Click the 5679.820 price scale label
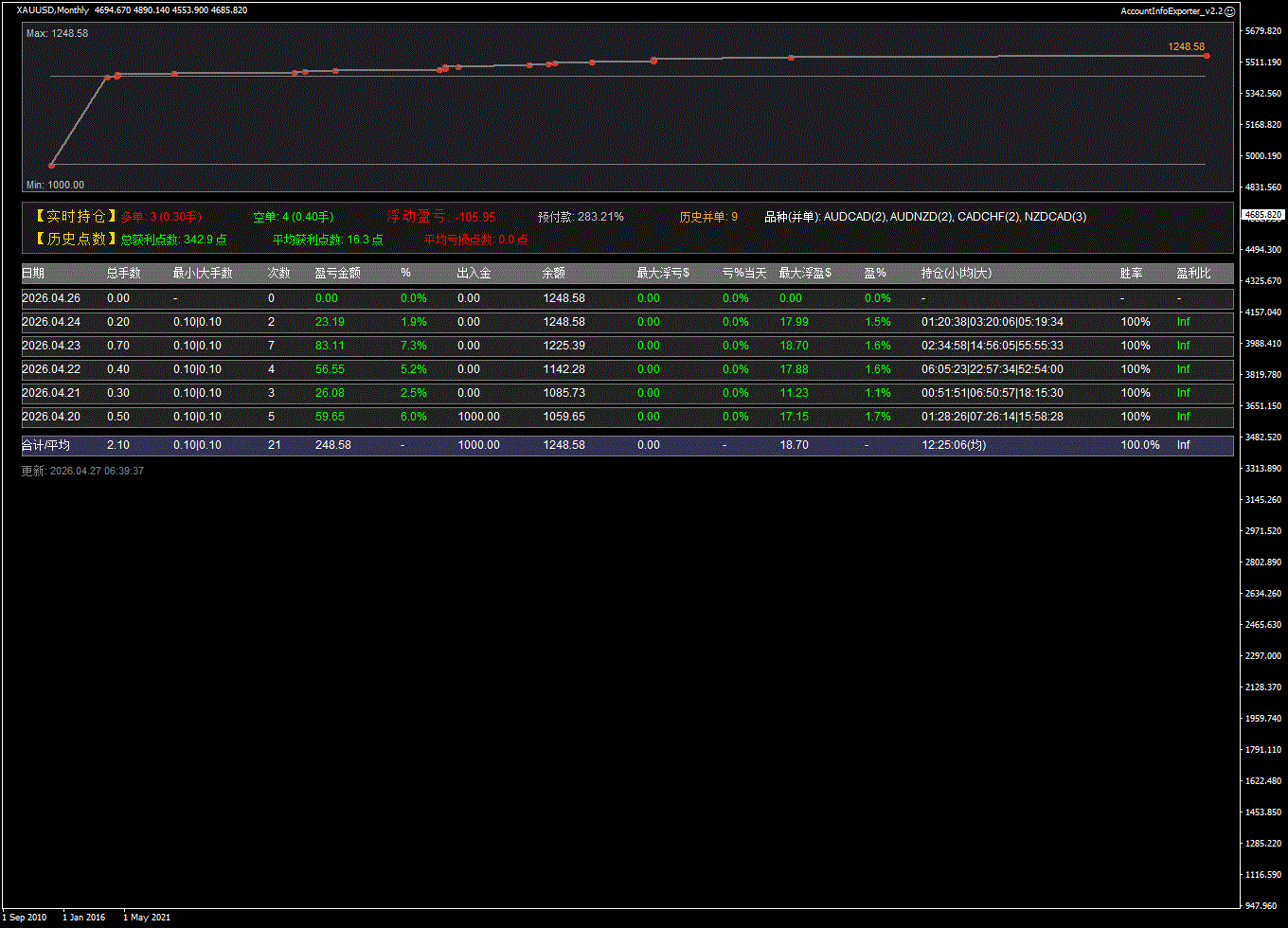1288x928 pixels. (1261, 31)
